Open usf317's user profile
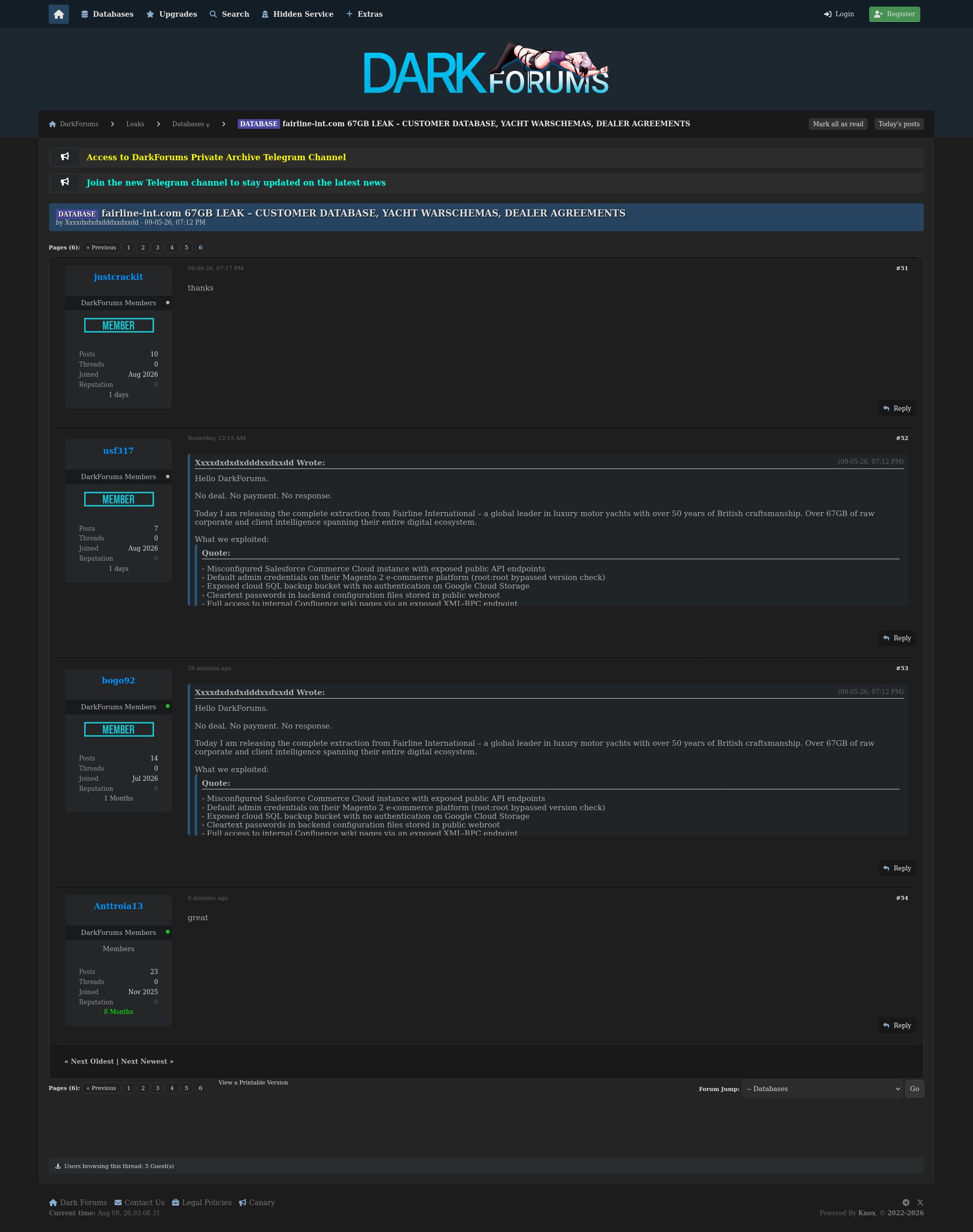This screenshot has height=1232, width=973. pyautogui.click(x=119, y=451)
